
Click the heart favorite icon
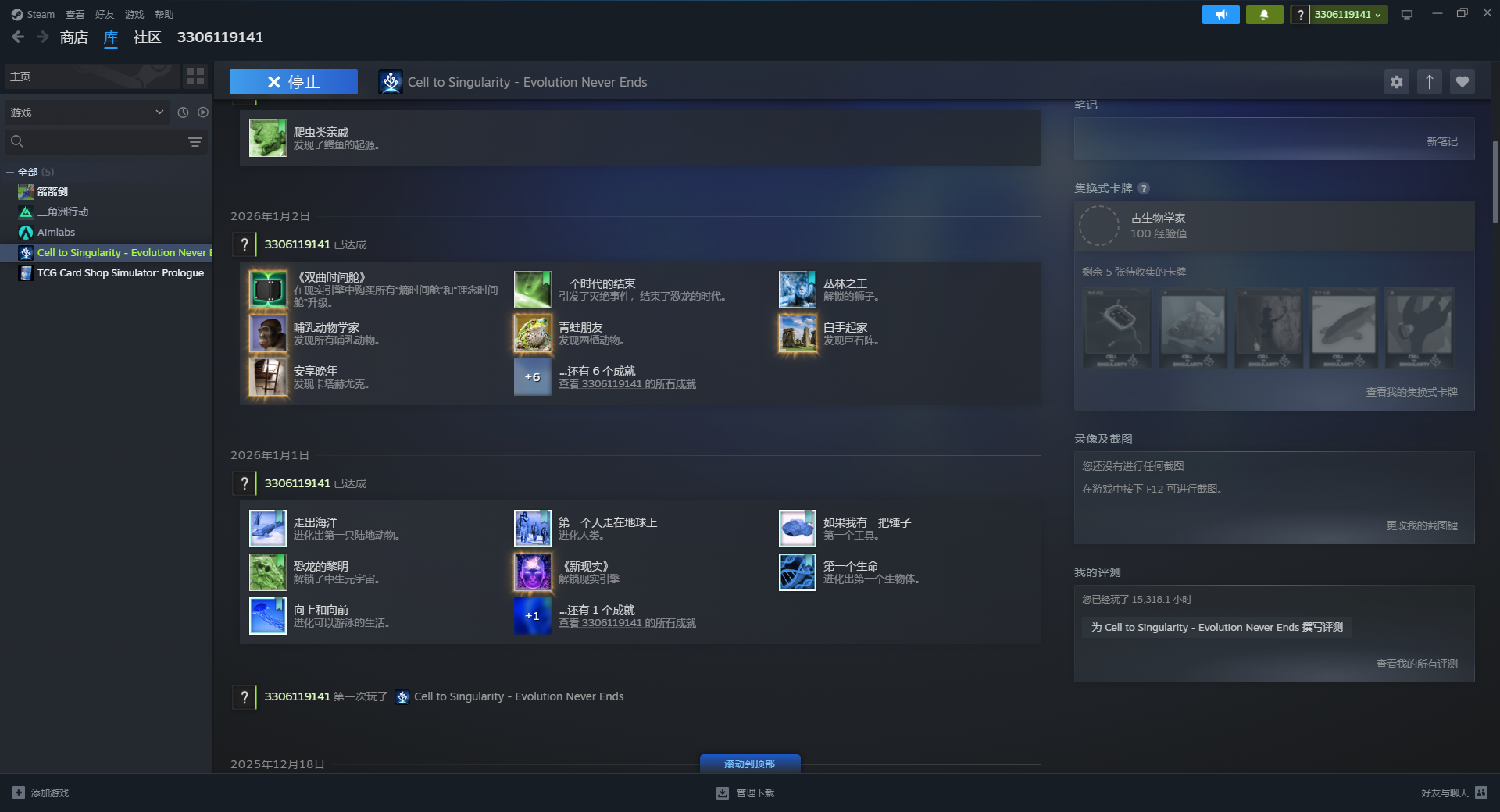tap(1462, 82)
